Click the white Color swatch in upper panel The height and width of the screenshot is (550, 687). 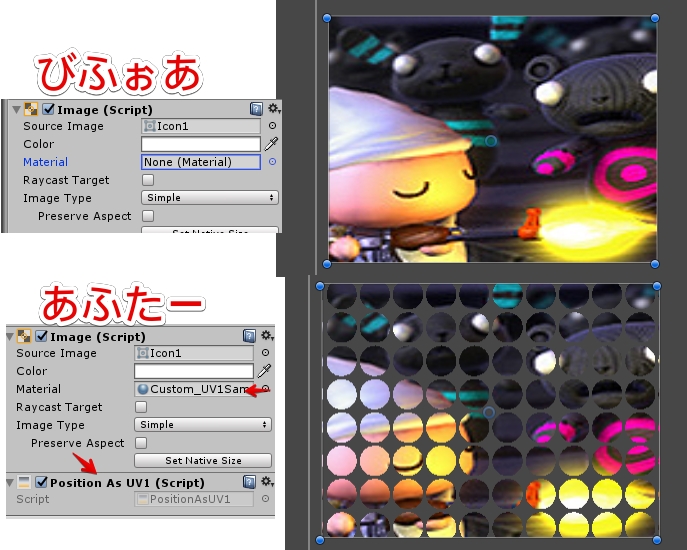coord(201,144)
